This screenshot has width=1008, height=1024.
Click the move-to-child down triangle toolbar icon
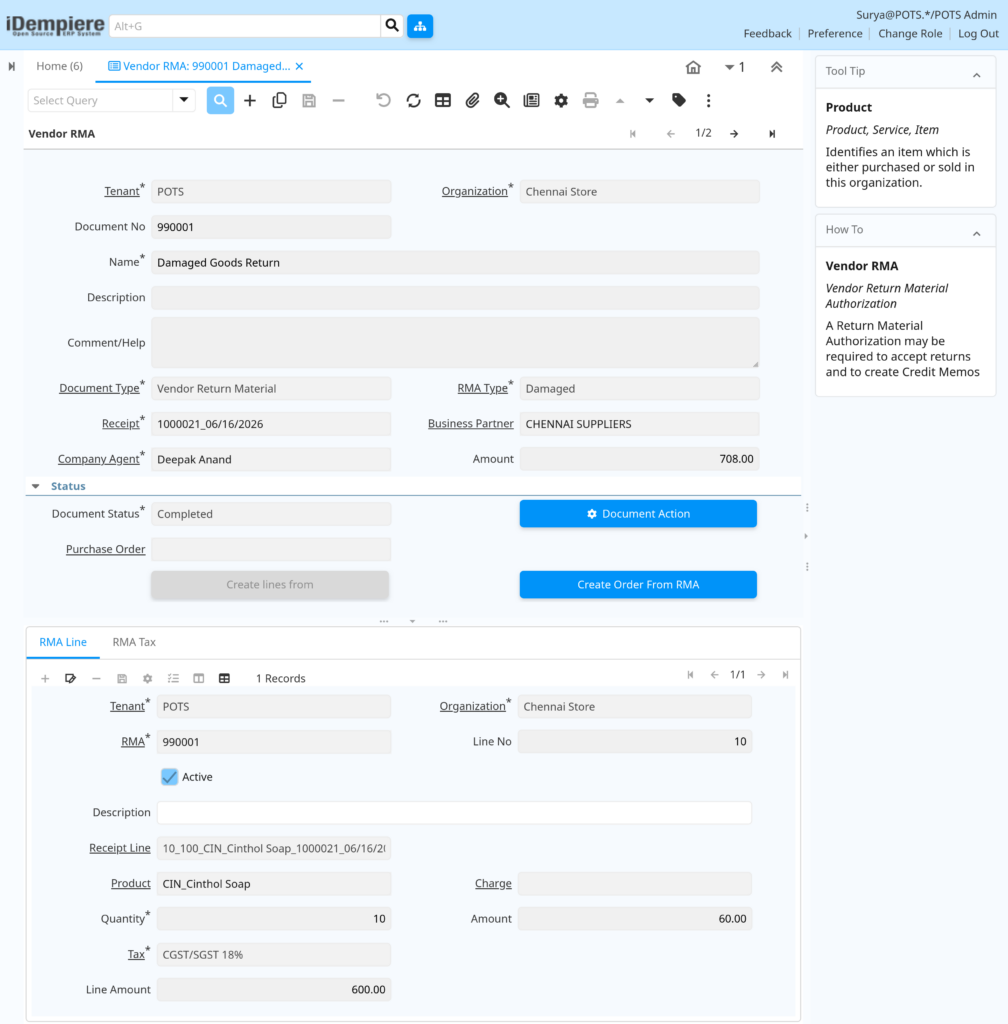(x=649, y=101)
